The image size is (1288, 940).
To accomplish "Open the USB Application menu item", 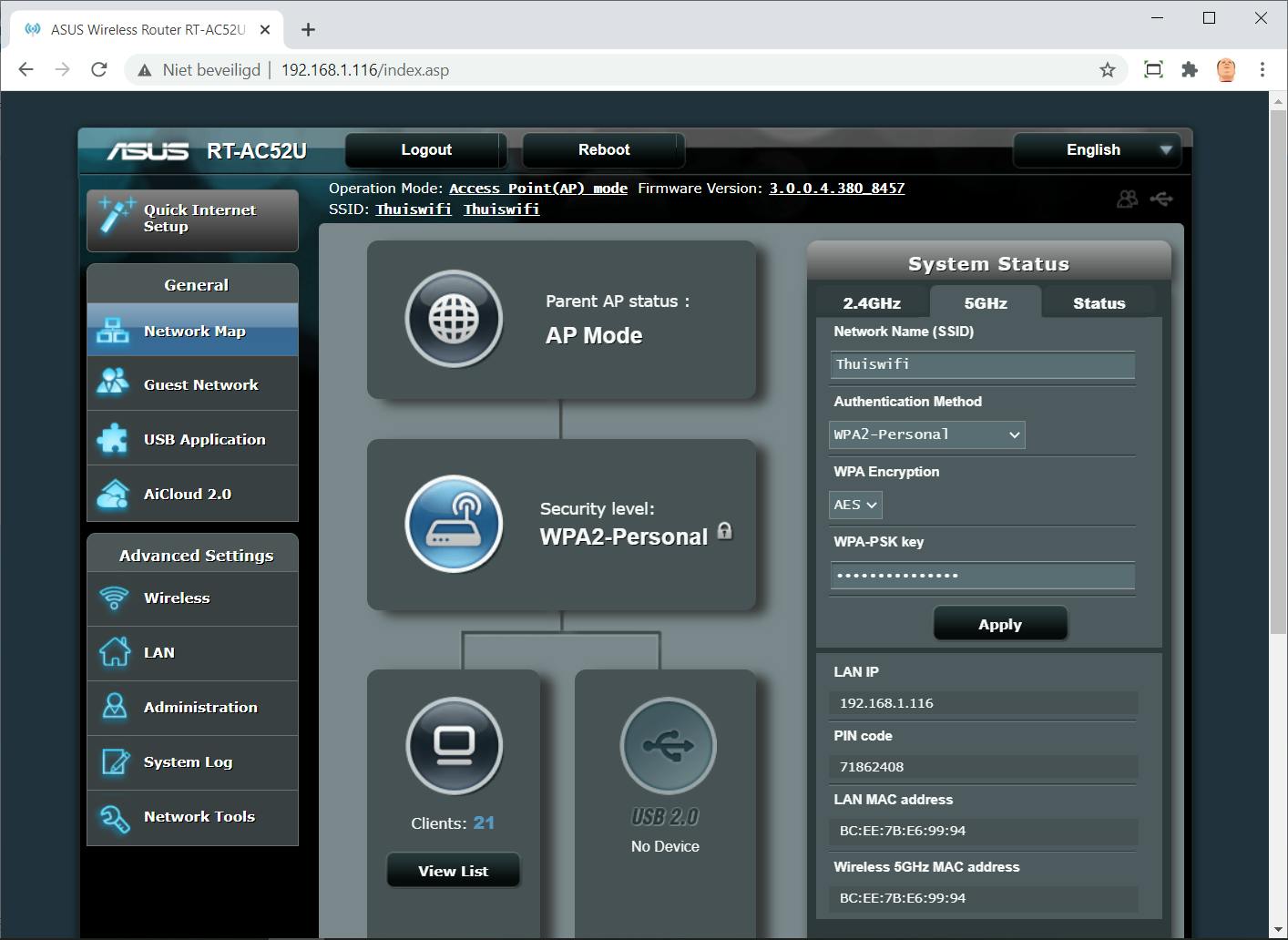I will (193, 439).
